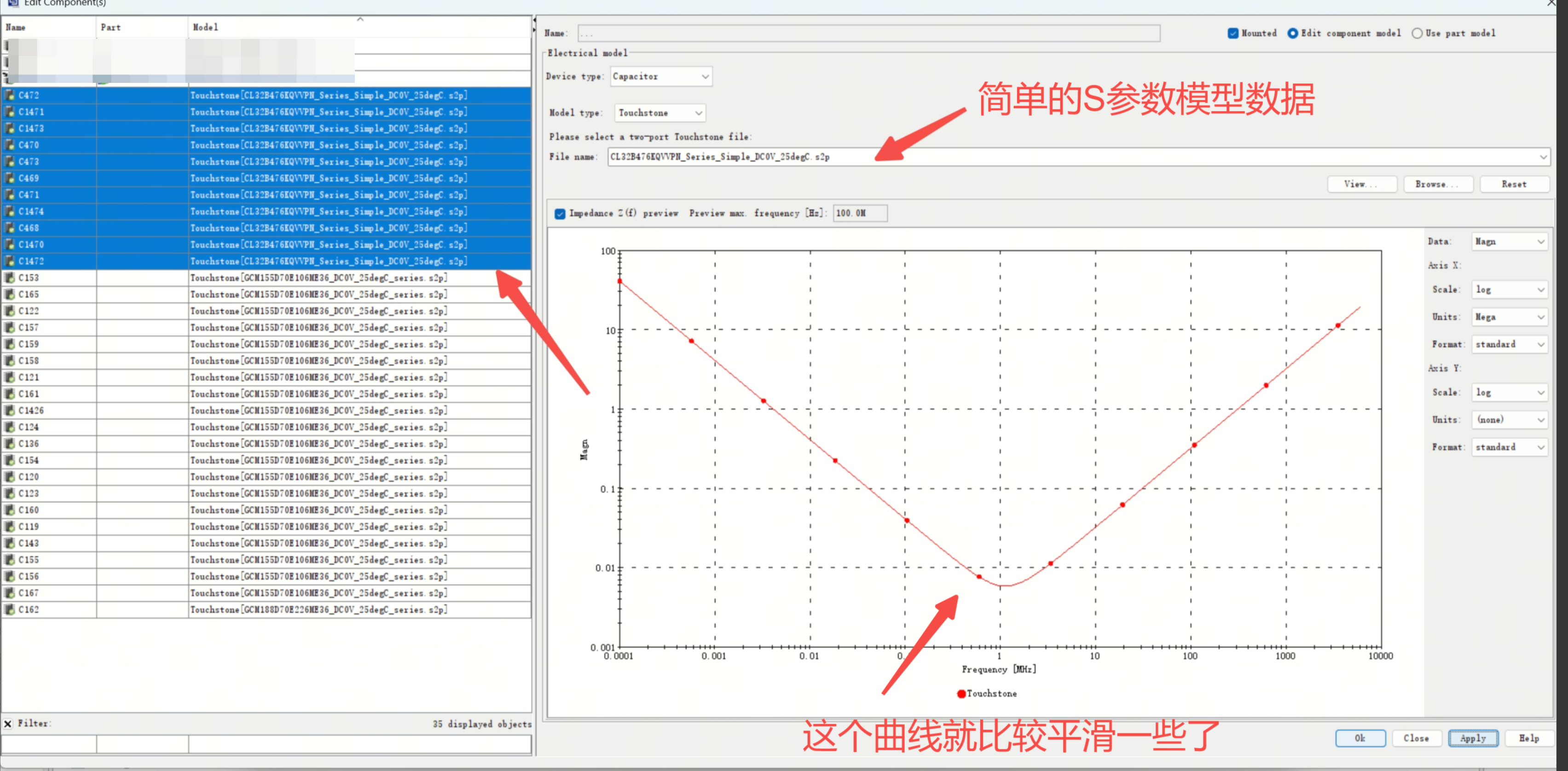Click the component icon next to C1426
The width and height of the screenshot is (1568, 771).
coord(10,411)
